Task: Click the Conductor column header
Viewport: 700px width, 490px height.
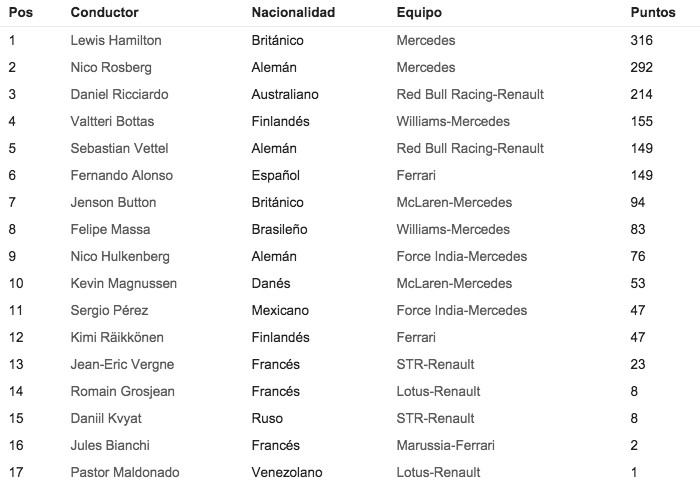Action: [x=105, y=14]
